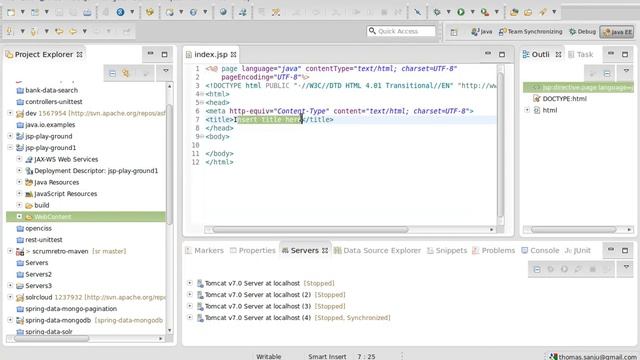Expand the jsp-play-ground project node
Screen dimensions: 640x360
point(10,136)
